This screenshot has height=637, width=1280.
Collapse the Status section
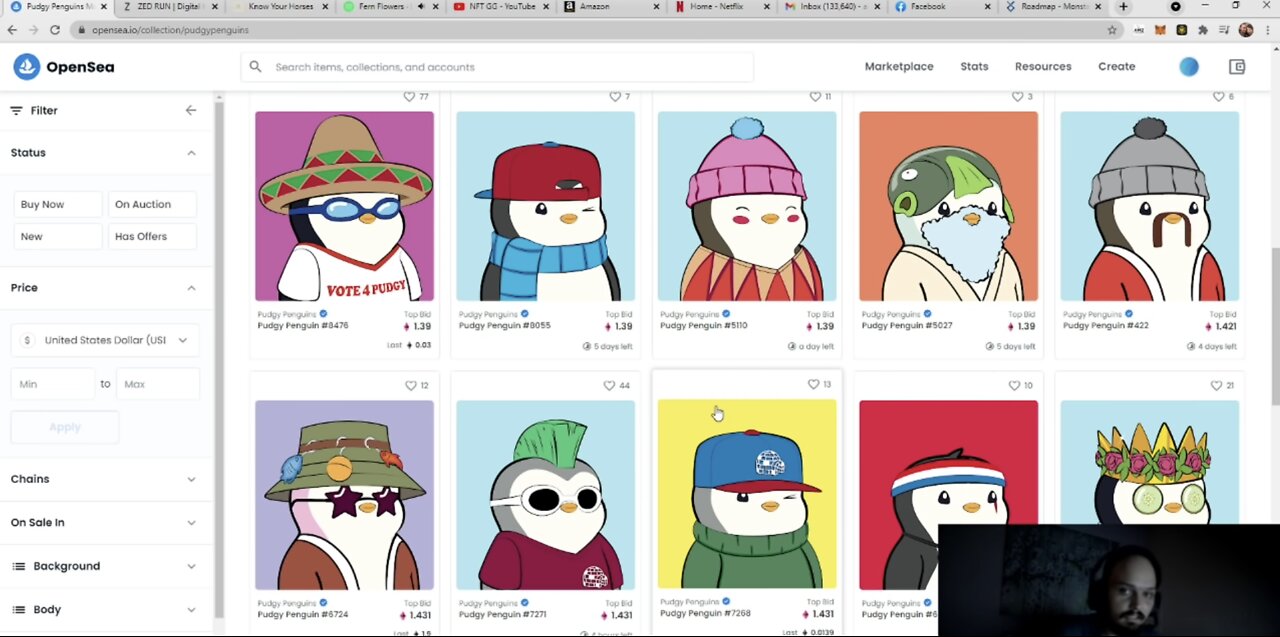(x=191, y=153)
